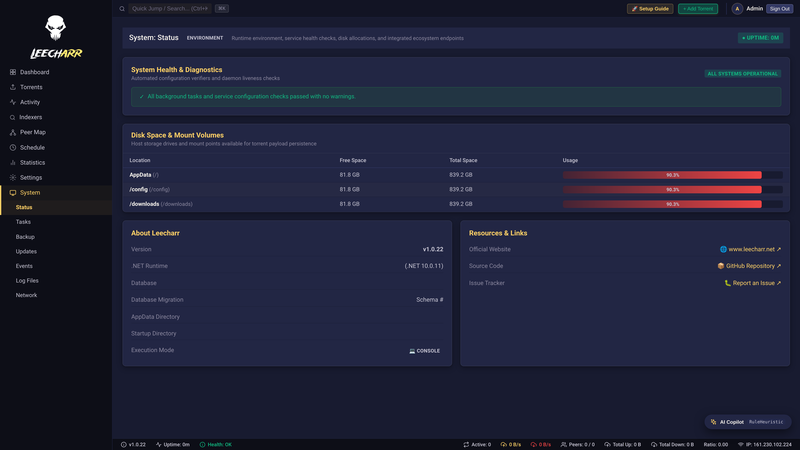Click the Quick Jump search field

click(x=170, y=9)
